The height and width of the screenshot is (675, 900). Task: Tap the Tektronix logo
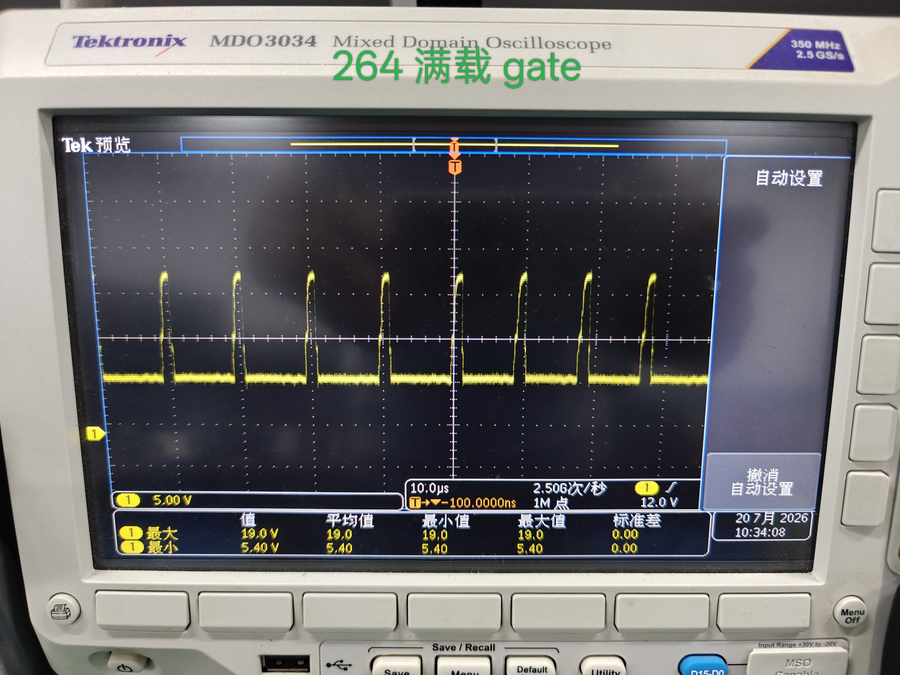click(x=129, y=42)
